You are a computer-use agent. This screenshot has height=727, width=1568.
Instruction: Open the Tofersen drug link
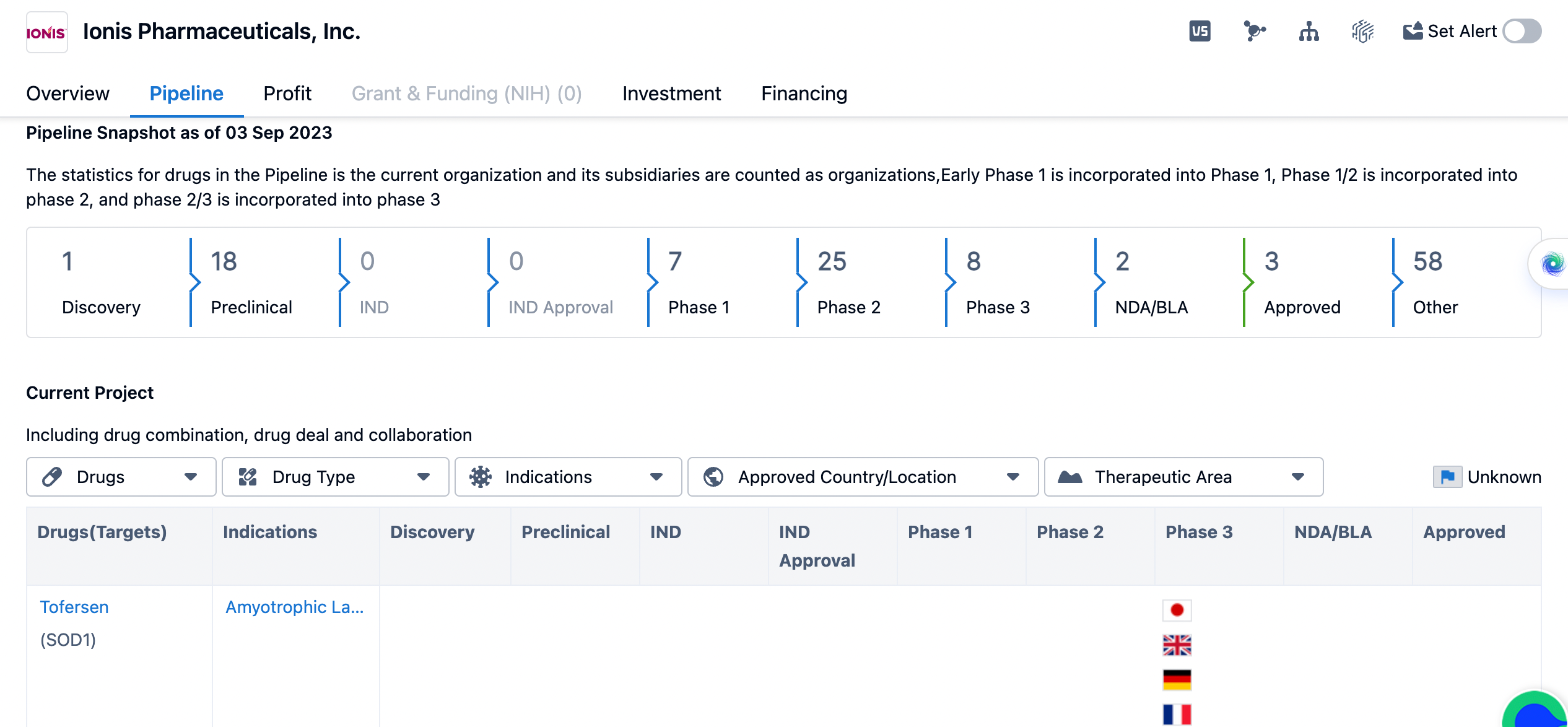click(x=74, y=607)
